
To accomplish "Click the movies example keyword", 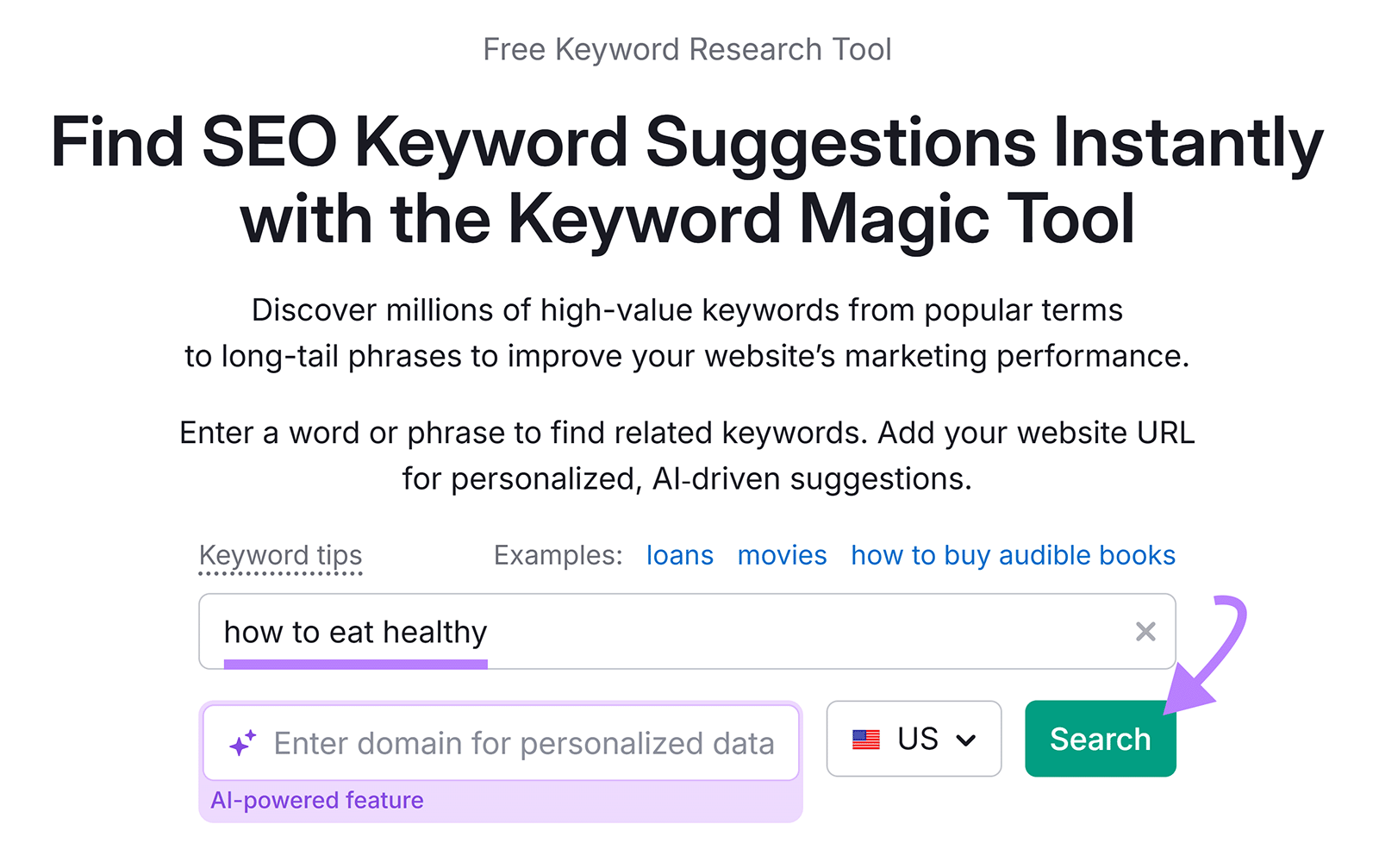I will (x=781, y=555).
